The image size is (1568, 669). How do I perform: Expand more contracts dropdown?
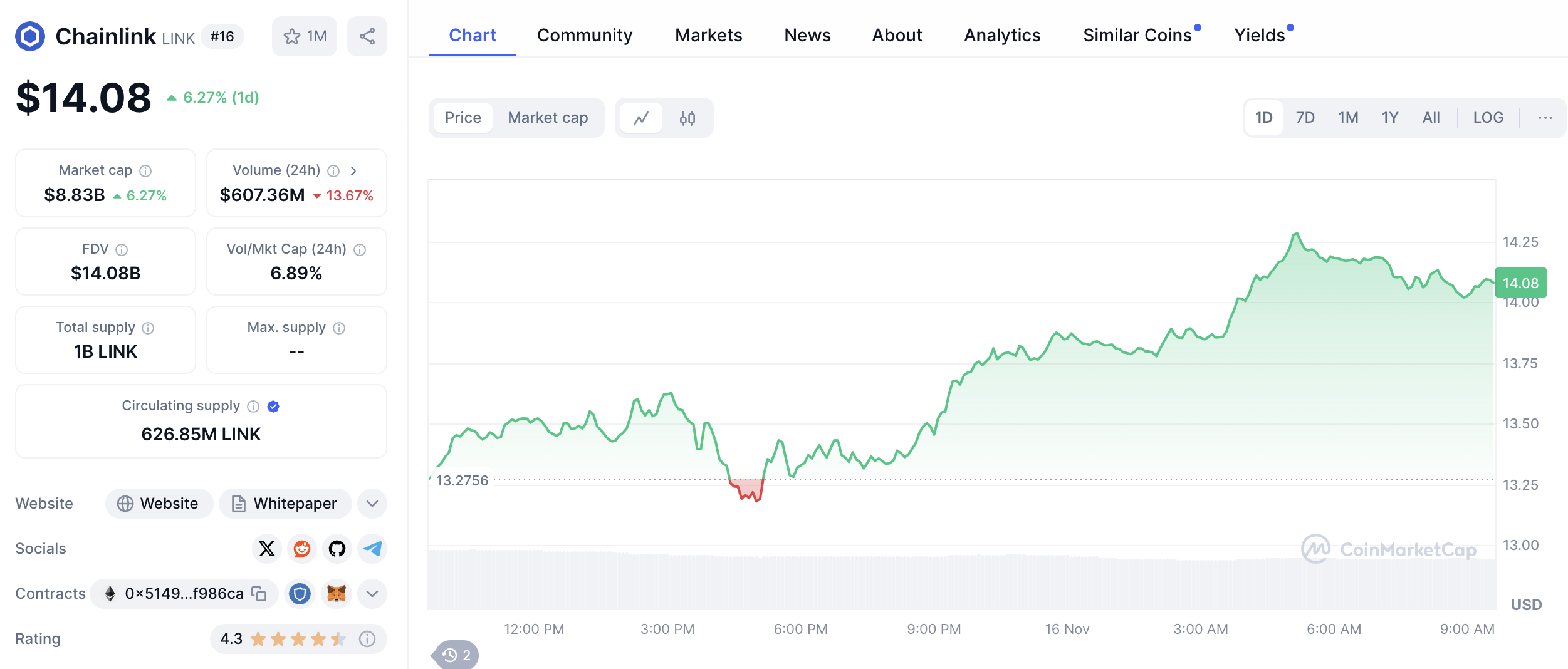372,593
